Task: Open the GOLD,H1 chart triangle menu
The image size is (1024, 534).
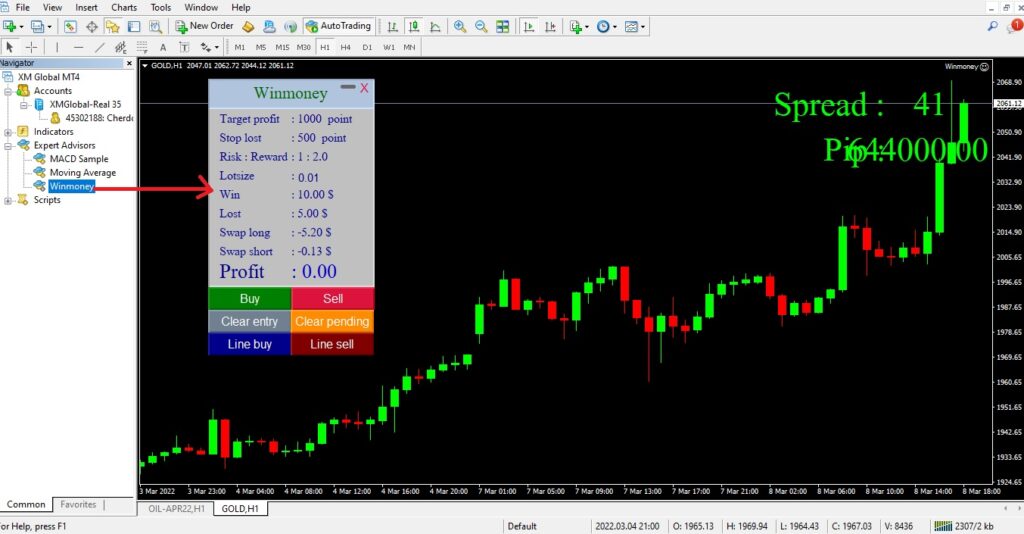Action: 145,66
